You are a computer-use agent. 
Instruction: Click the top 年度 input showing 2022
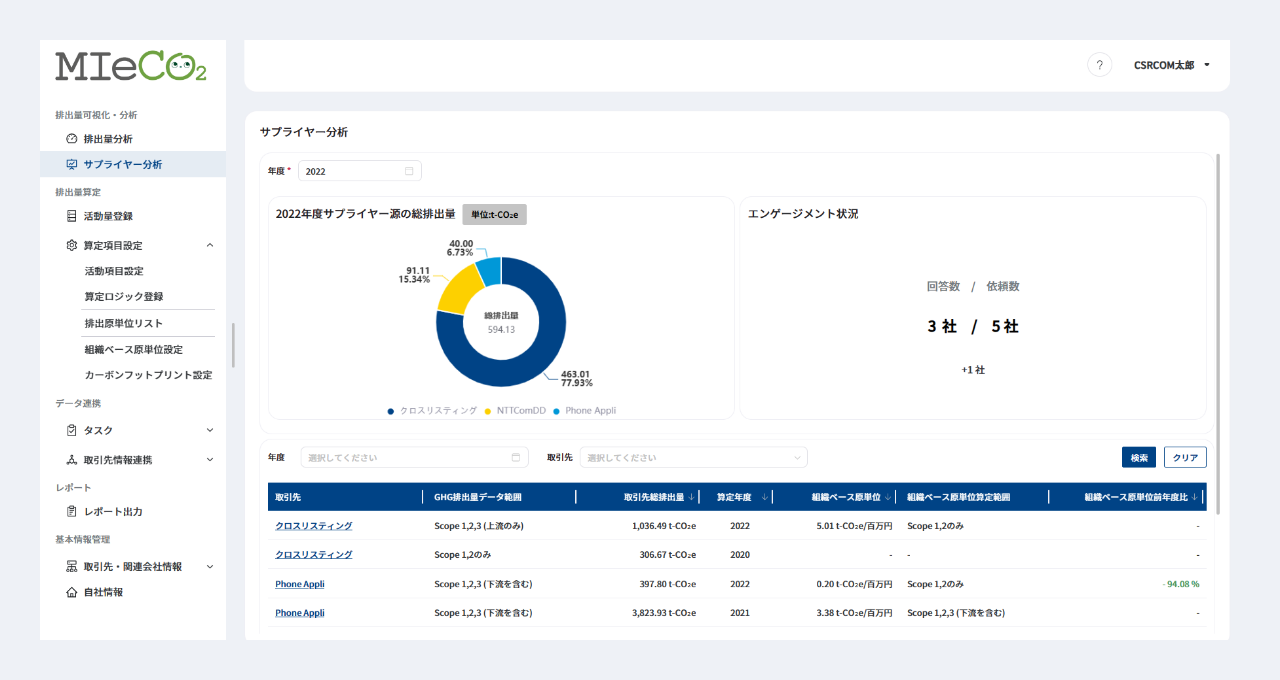point(360,171)
